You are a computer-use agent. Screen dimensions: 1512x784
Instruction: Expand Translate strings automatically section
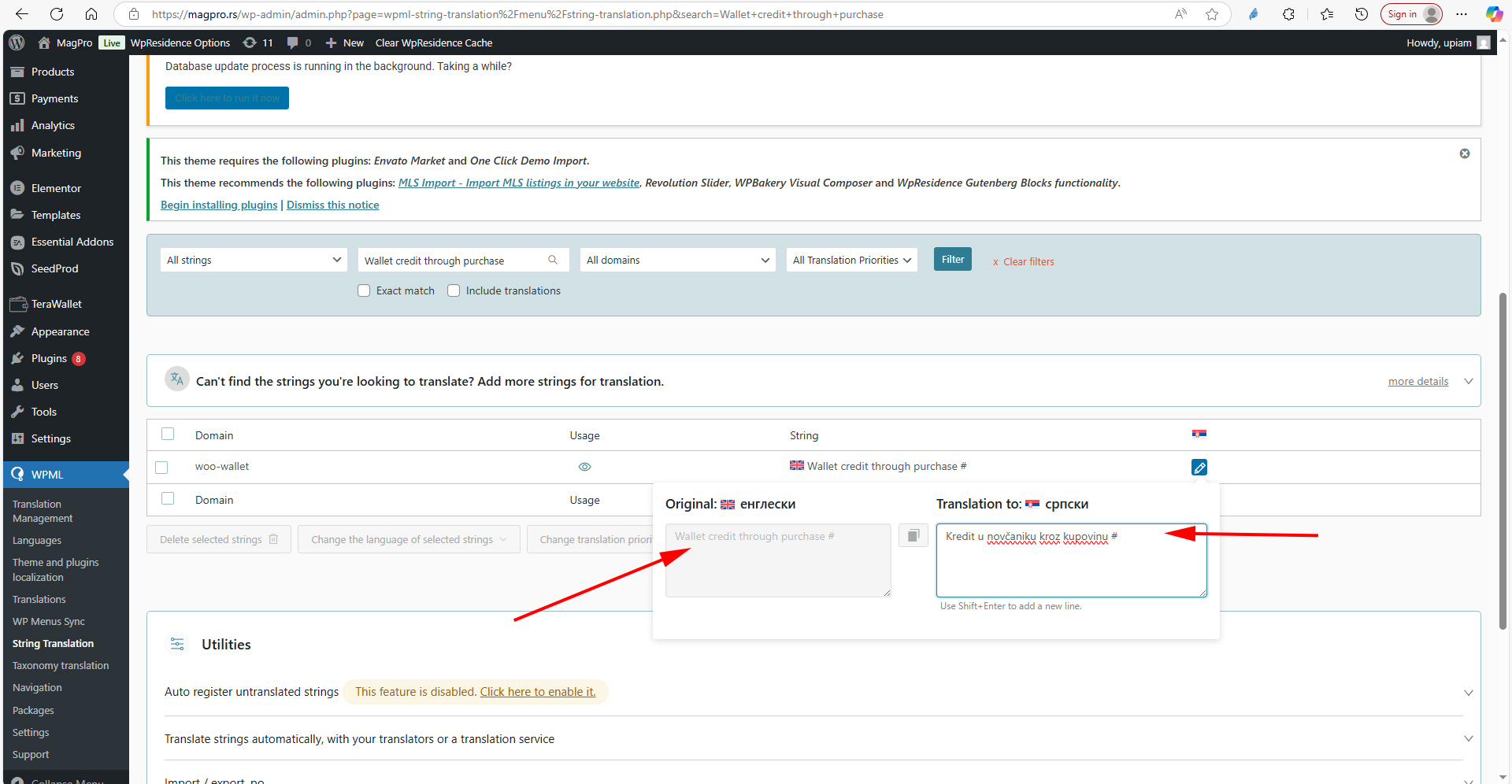pos(1468,738)
